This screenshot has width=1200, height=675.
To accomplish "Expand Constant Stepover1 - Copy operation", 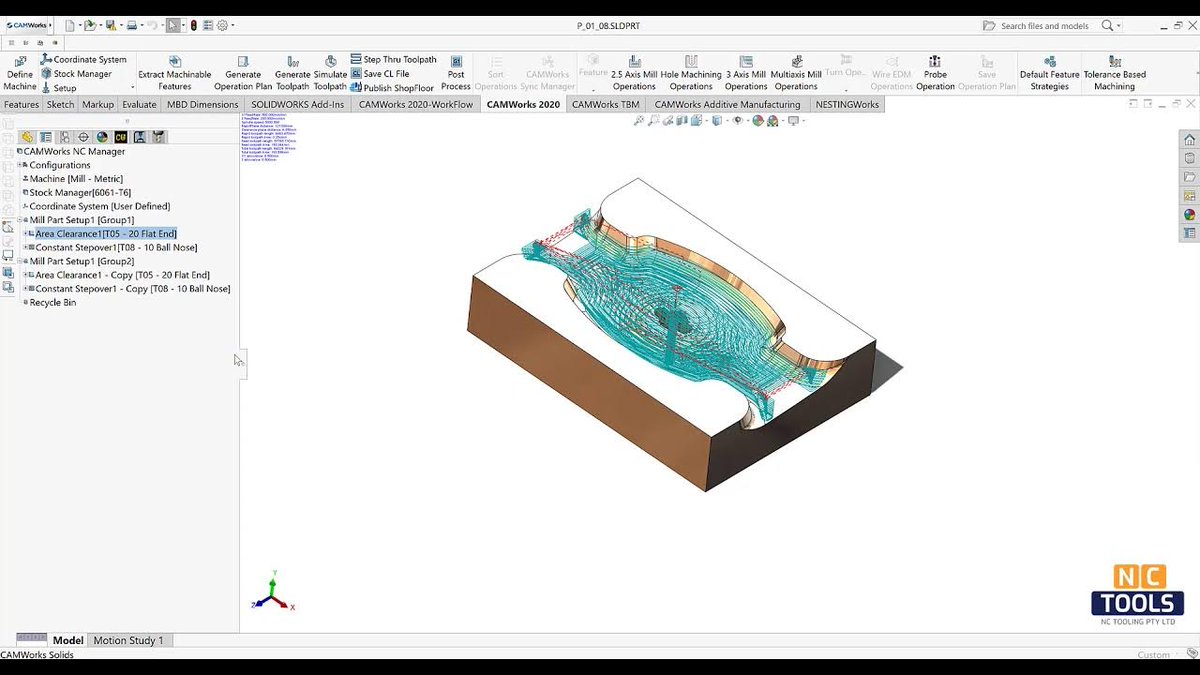I will [25, 288].
